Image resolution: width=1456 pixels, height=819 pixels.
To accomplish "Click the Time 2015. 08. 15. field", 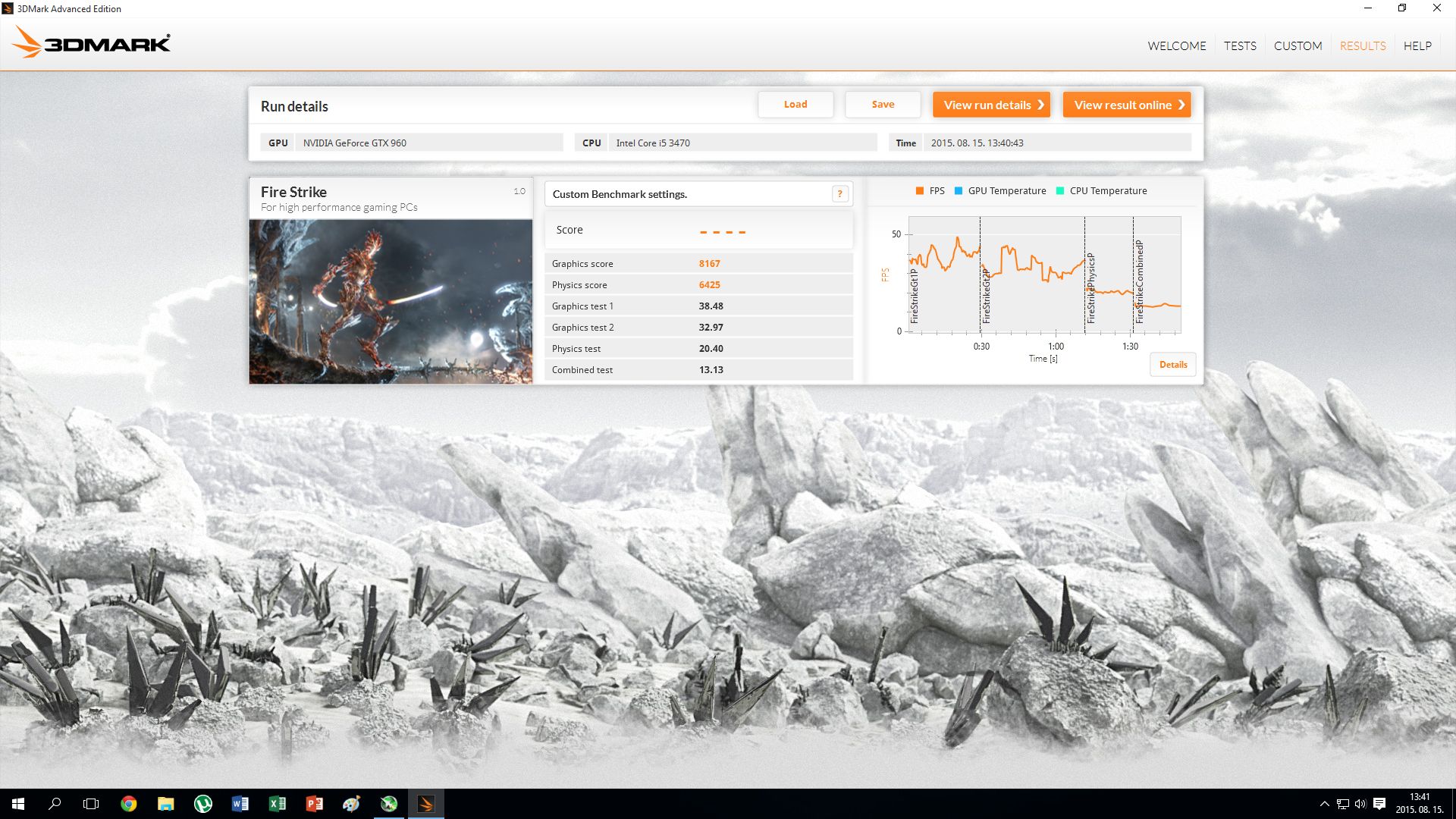I will pos(1040,143).
